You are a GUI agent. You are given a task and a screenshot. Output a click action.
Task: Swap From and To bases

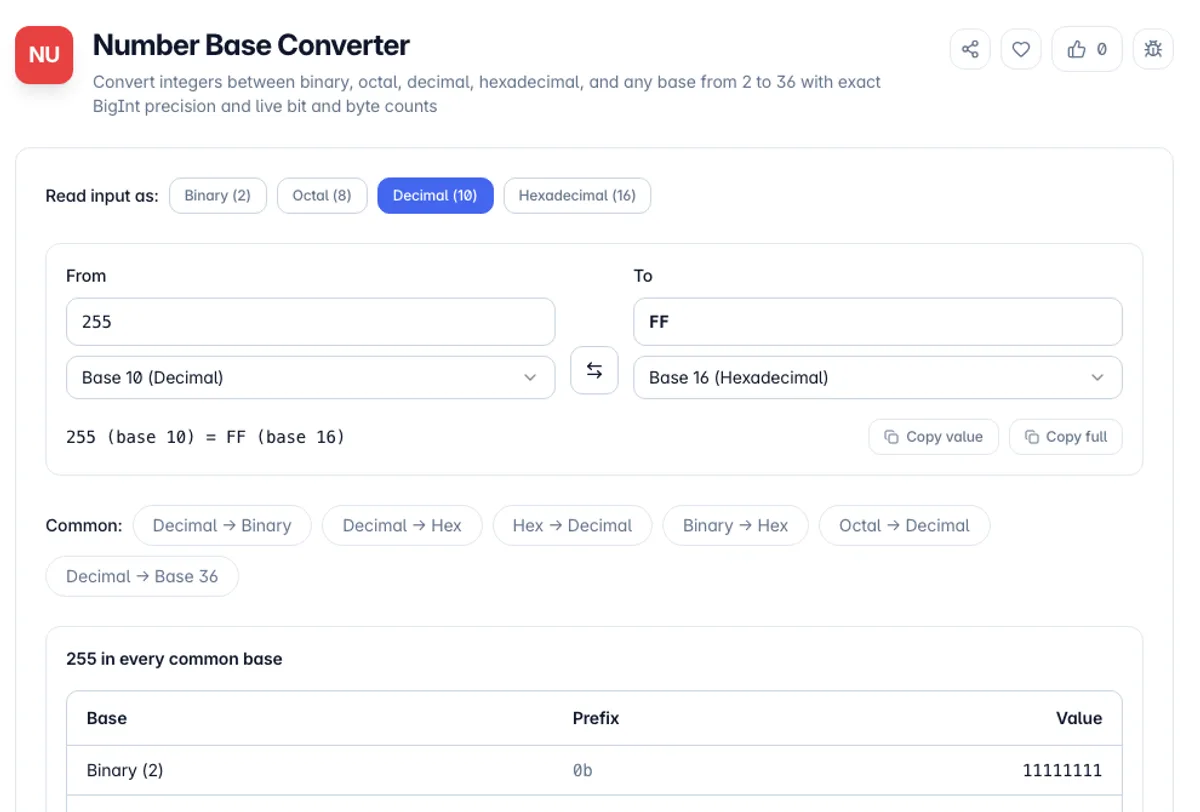pyautogui.click(x=594, y=370)
